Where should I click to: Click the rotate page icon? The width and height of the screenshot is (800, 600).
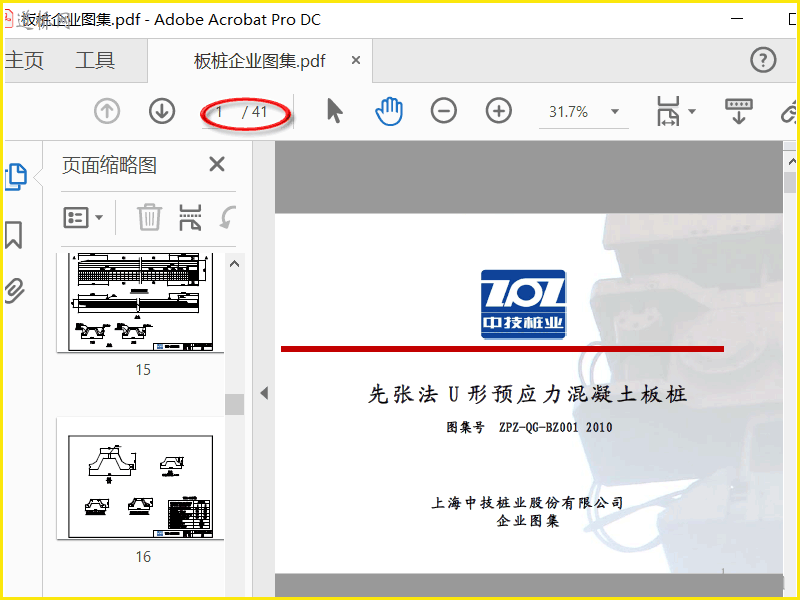click(x=228, y=217)
